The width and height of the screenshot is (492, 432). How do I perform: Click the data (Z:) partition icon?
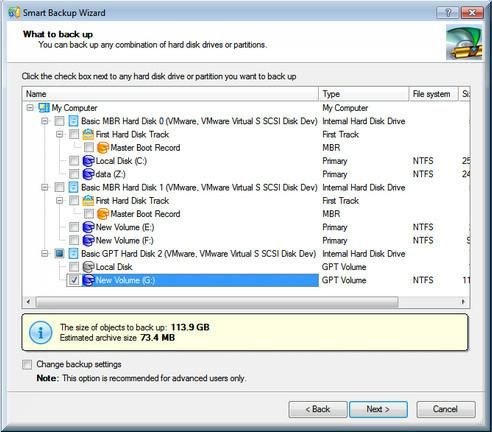coord(88,174)
